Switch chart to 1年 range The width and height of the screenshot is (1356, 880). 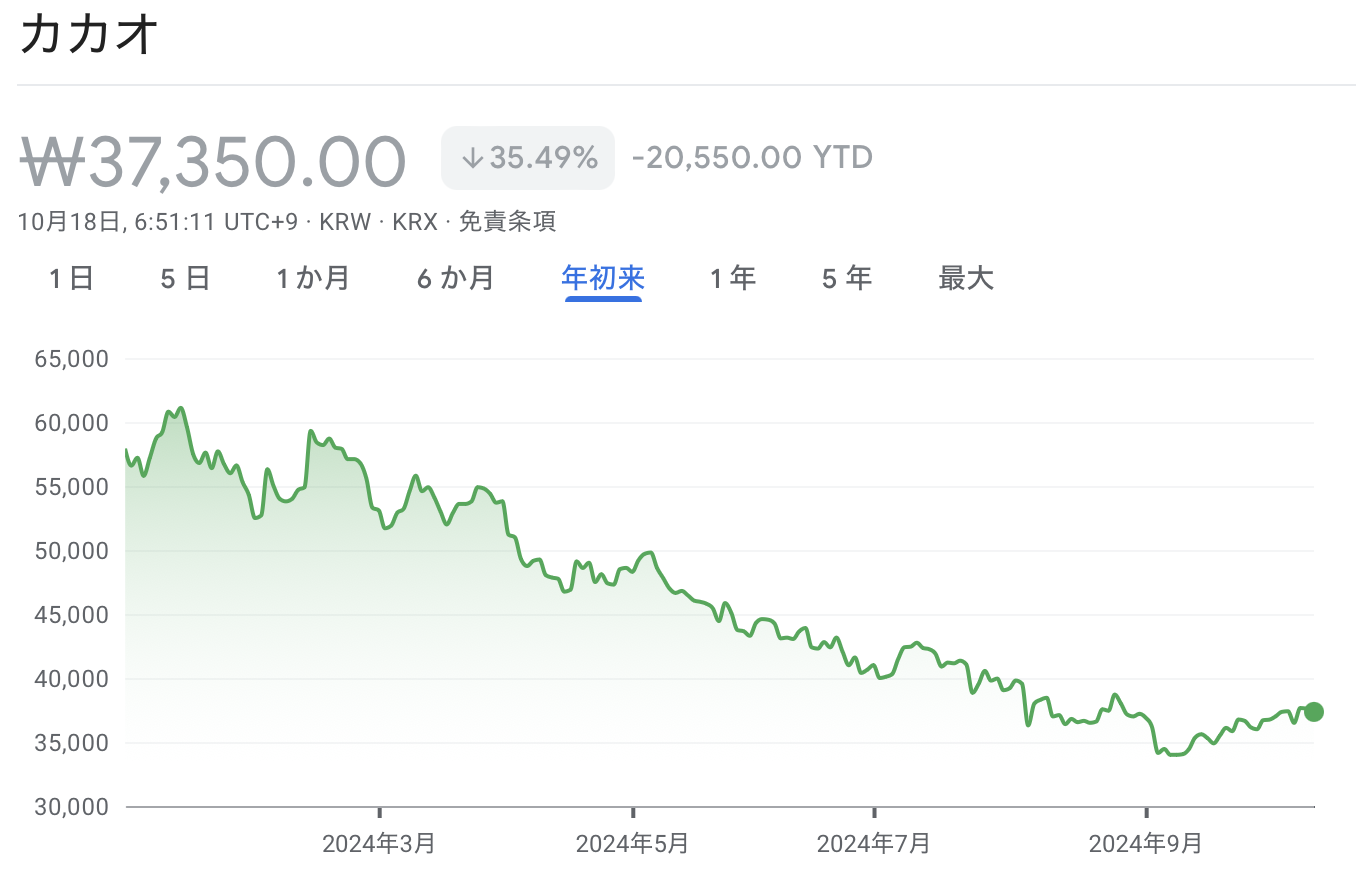[x=733, y=278]
